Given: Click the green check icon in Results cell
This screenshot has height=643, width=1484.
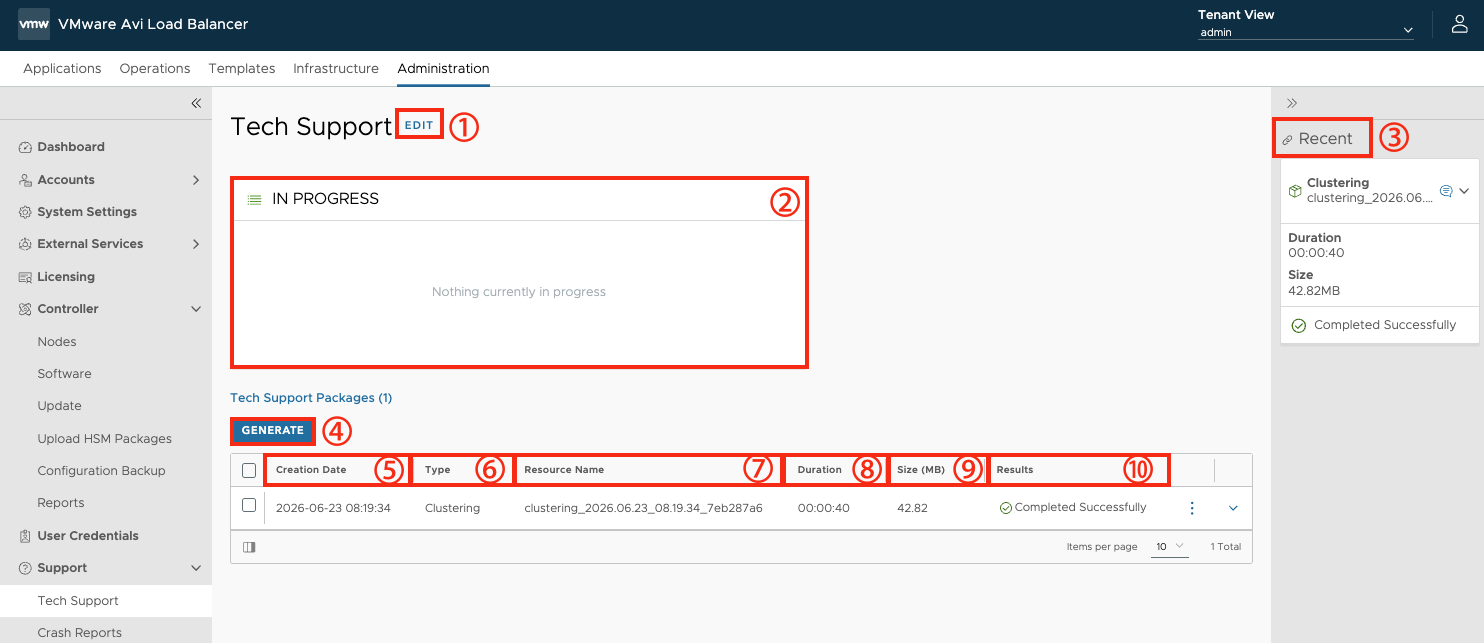Looking at the screenshot, I should point(1006,508).
